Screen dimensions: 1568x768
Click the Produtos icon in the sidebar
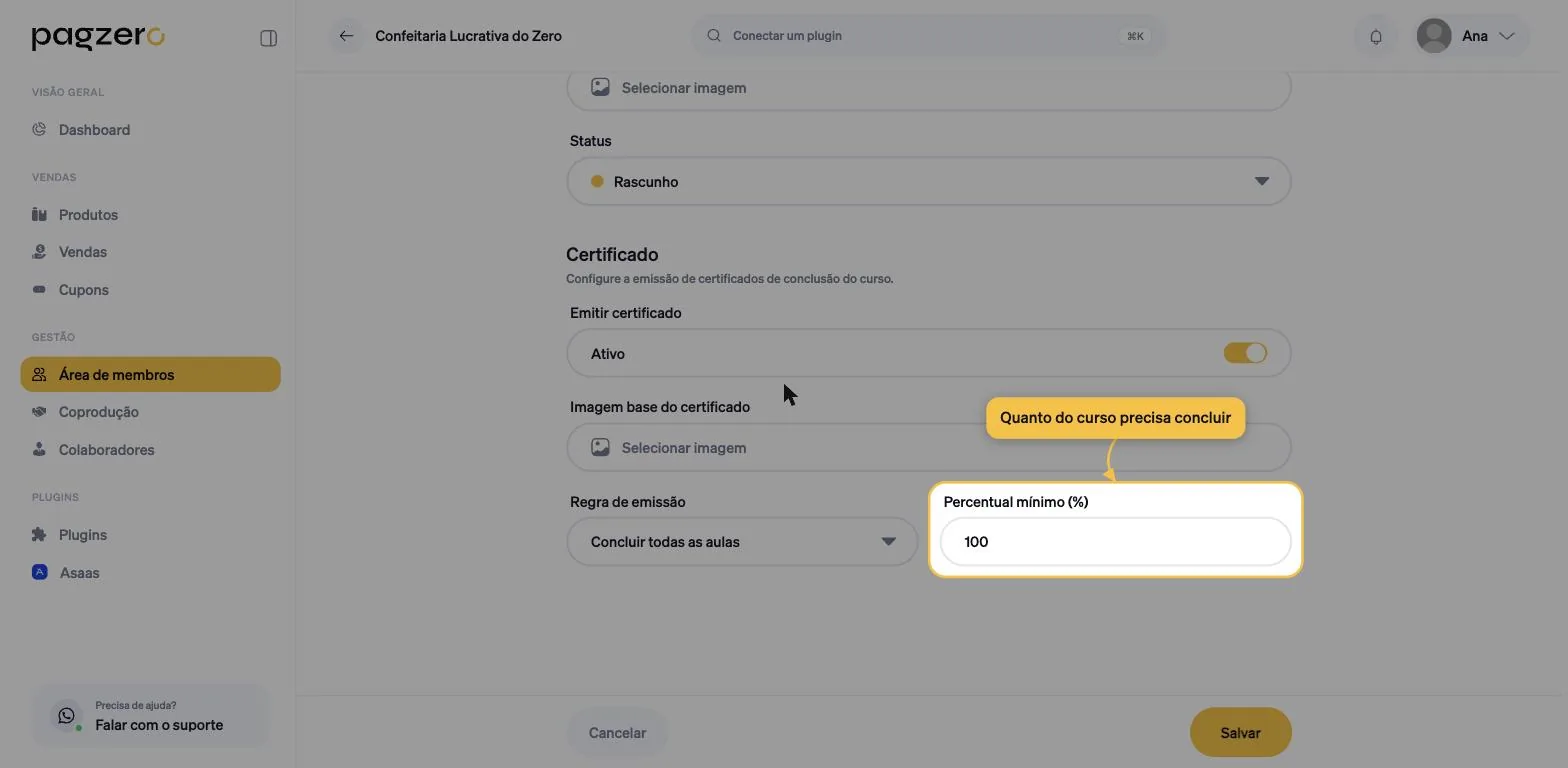[x=39, y=214]
